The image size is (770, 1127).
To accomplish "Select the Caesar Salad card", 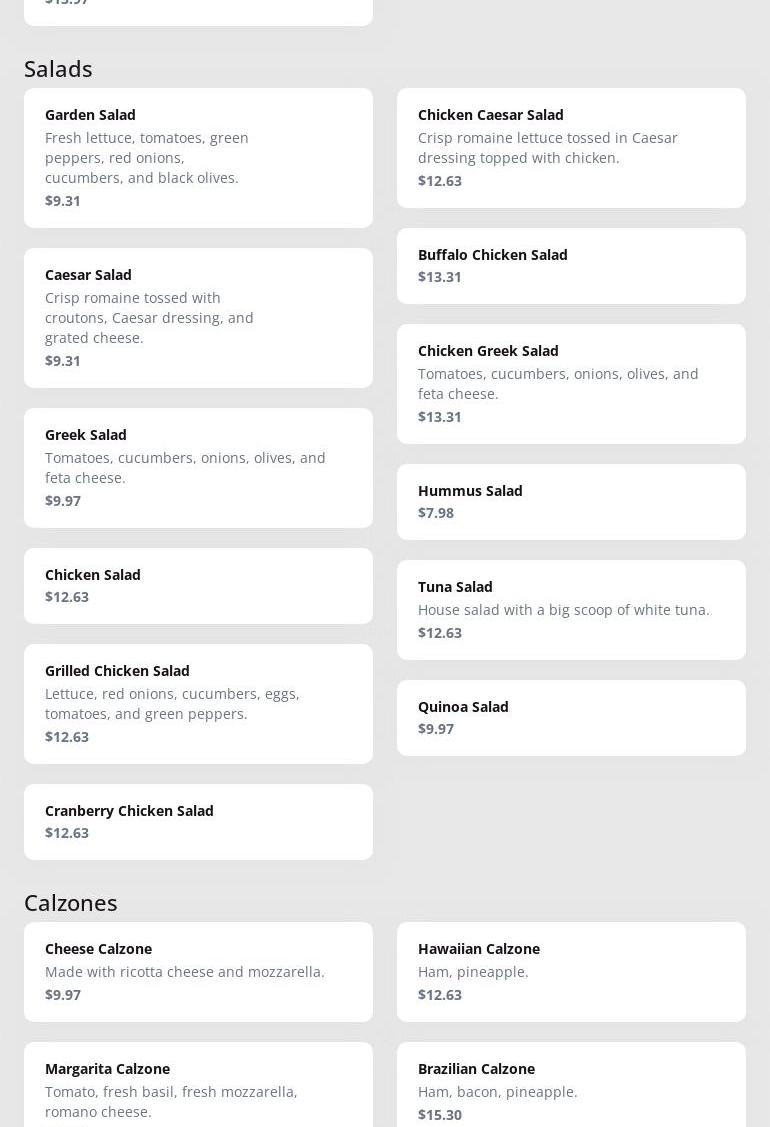I will 198,317.
